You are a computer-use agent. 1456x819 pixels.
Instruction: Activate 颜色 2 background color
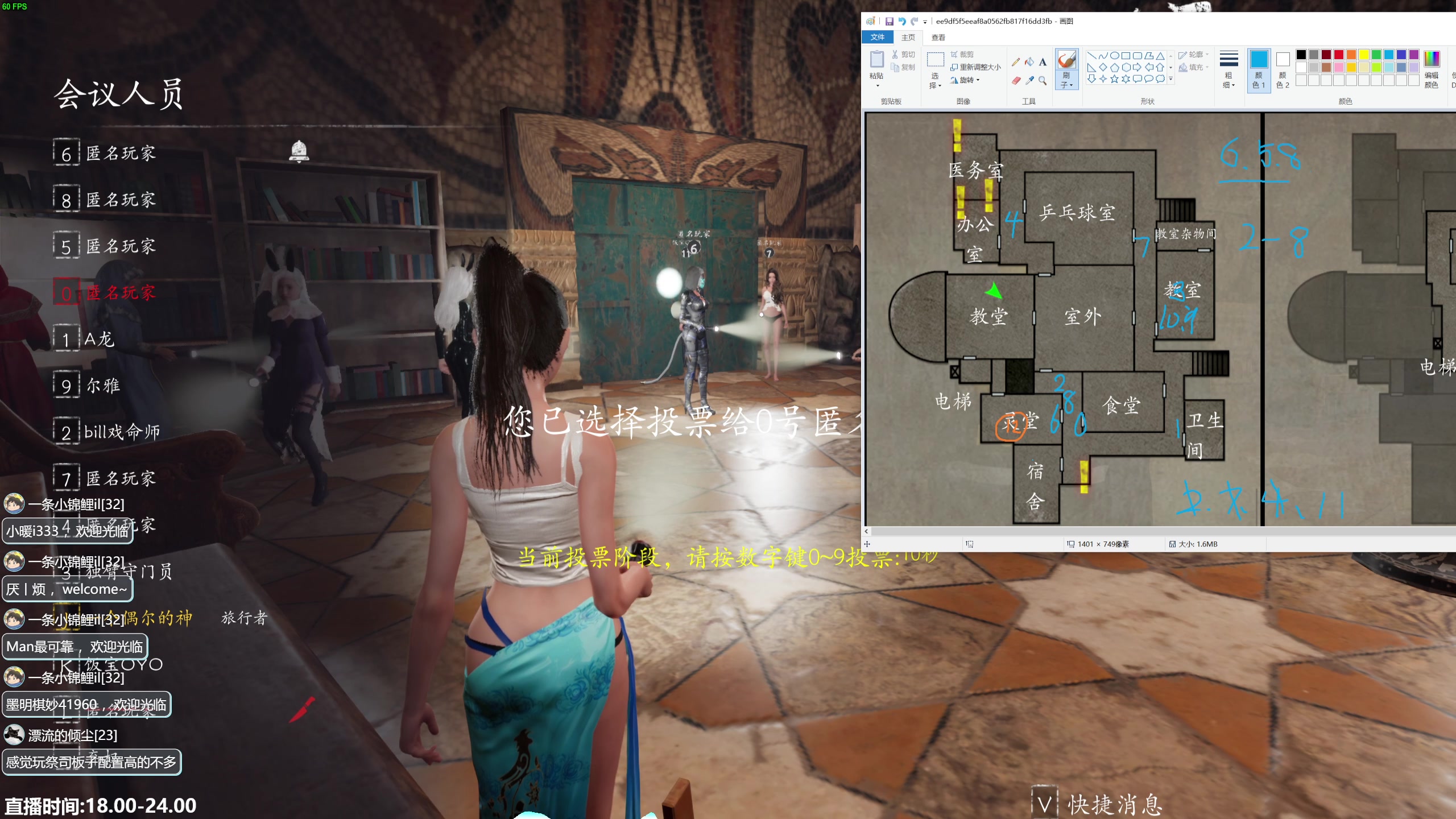tap(1283, 69)
